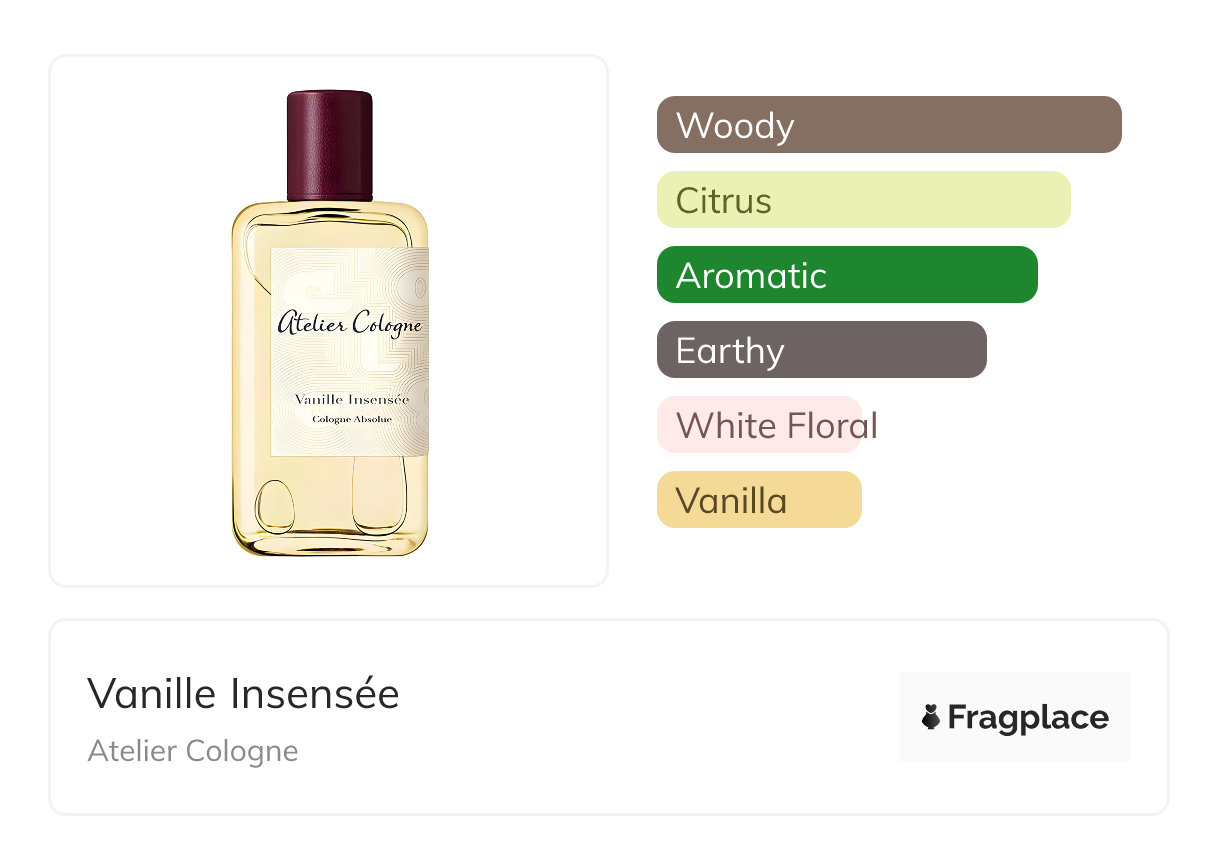Select the Vanille Insensée name on the bottle label
This screenshot has width=1218, height=864.
point(352,400)
